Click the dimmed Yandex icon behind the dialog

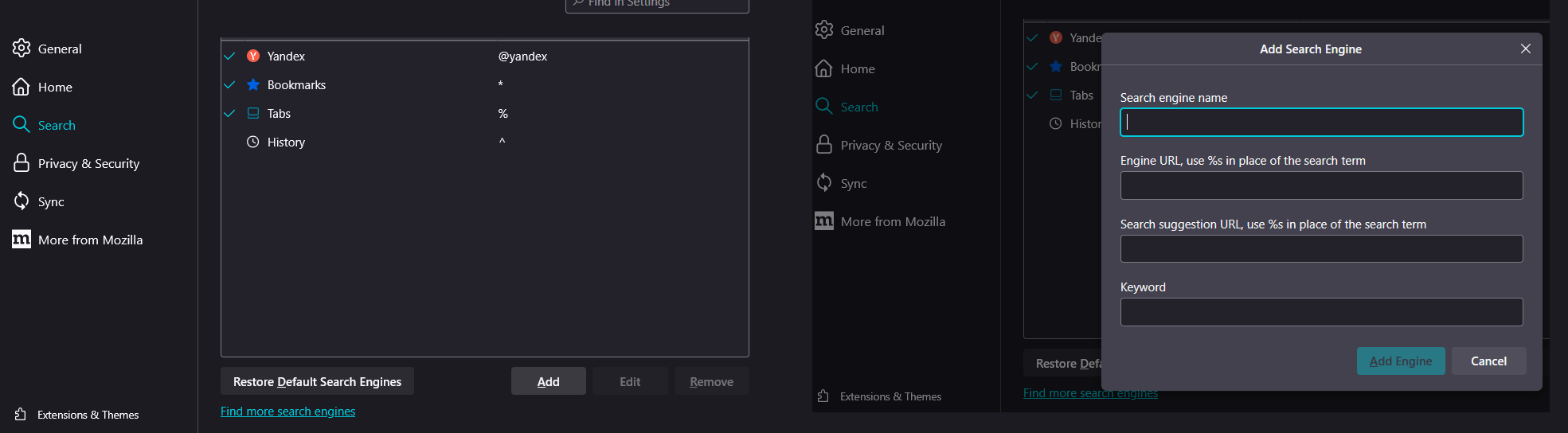click(x=1056, y=38)
